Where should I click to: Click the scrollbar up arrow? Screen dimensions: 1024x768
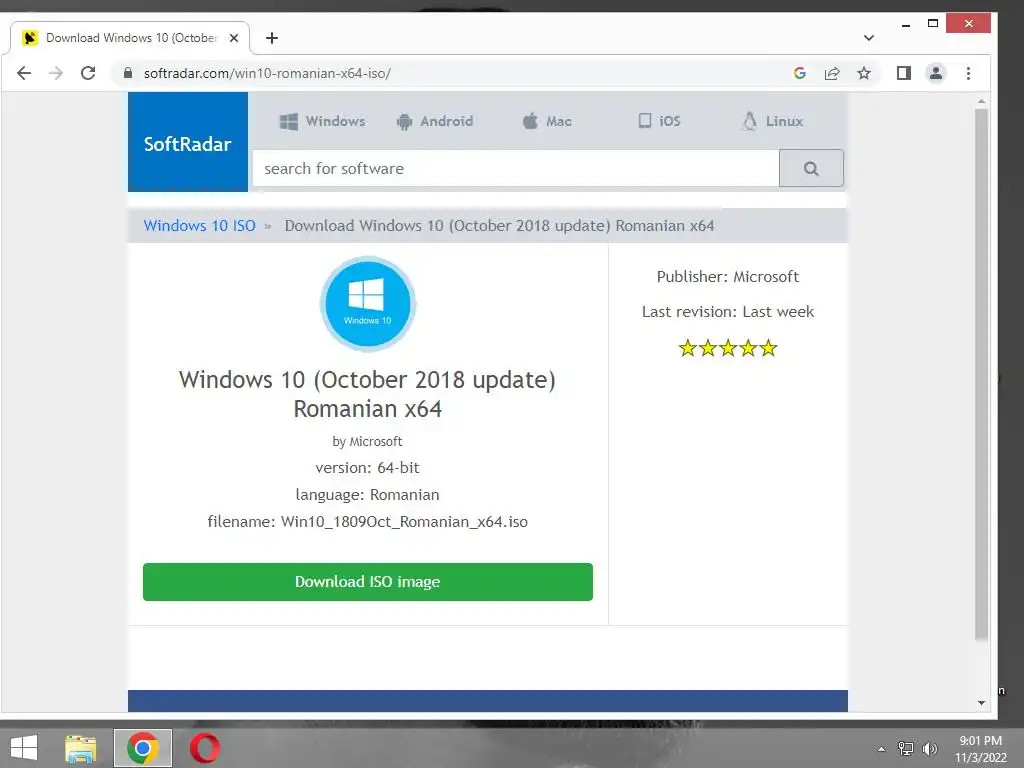tap(981, 101)
